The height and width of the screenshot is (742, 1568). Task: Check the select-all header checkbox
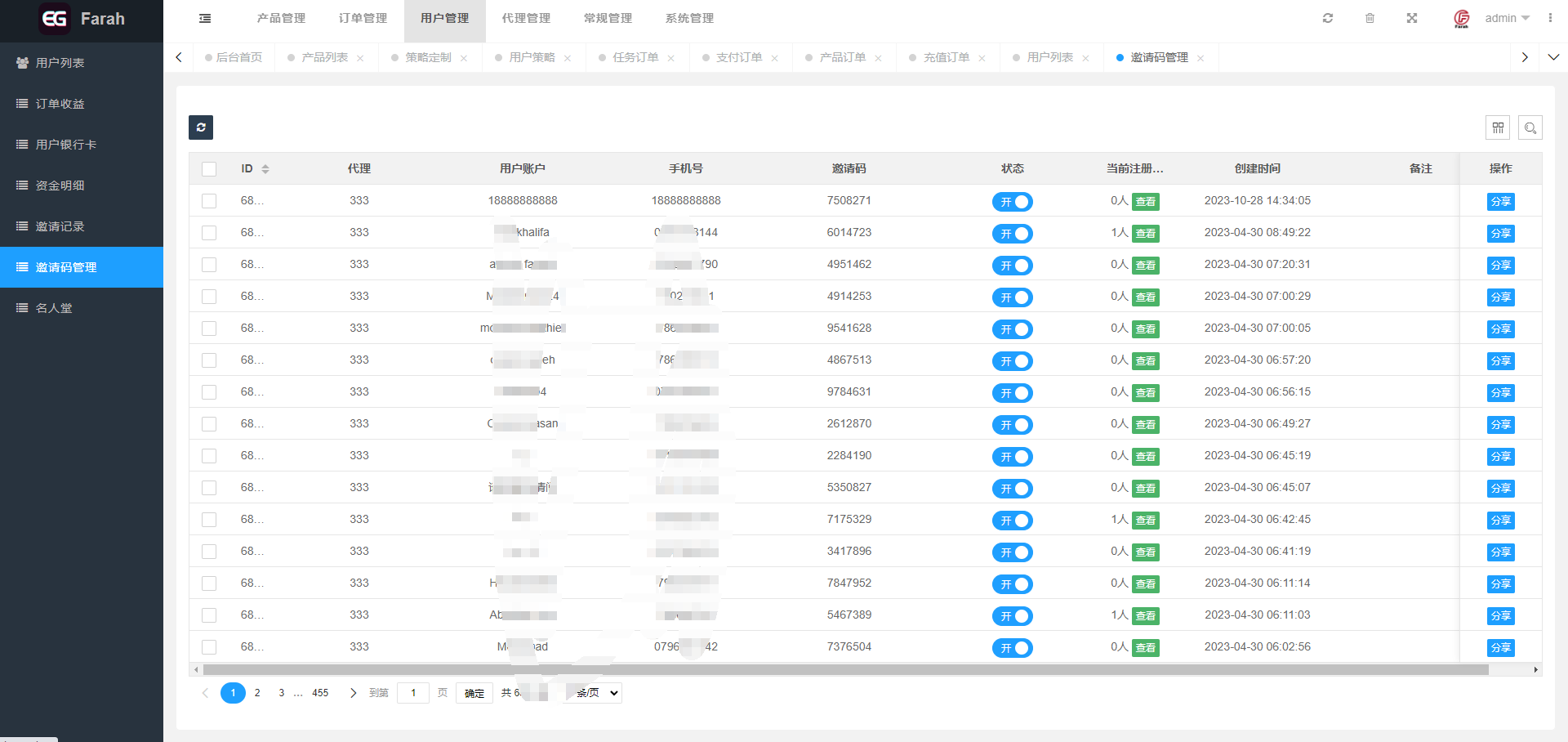click(209, 169)
